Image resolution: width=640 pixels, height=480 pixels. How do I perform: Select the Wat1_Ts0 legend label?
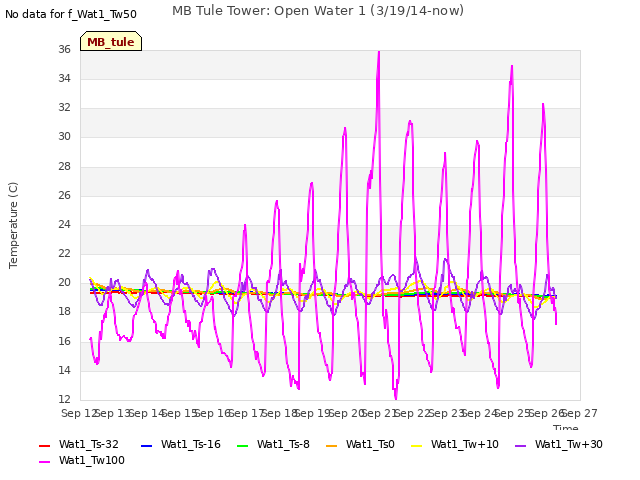click(x=370, y=444)
